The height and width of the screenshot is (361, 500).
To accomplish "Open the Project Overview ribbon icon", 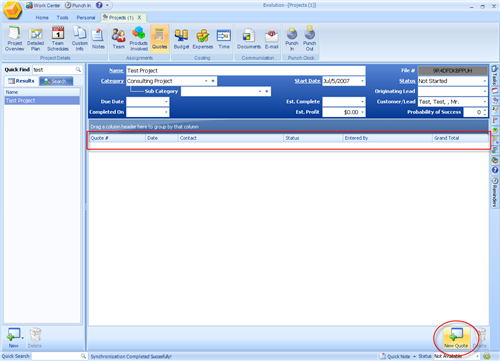I will (x=14, y=39).
